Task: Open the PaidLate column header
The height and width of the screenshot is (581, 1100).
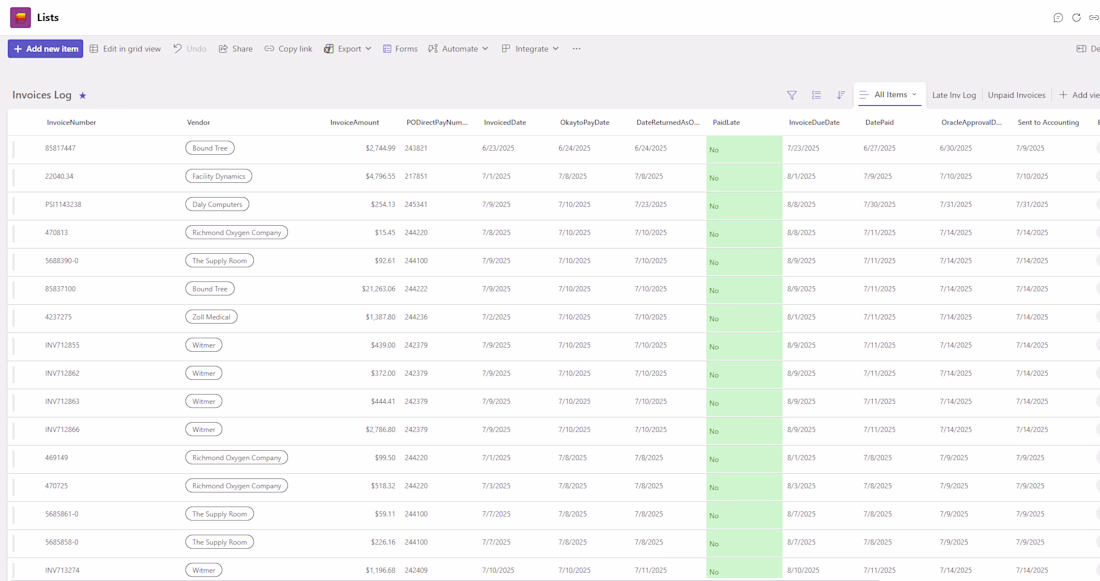Action: (726, 122)
